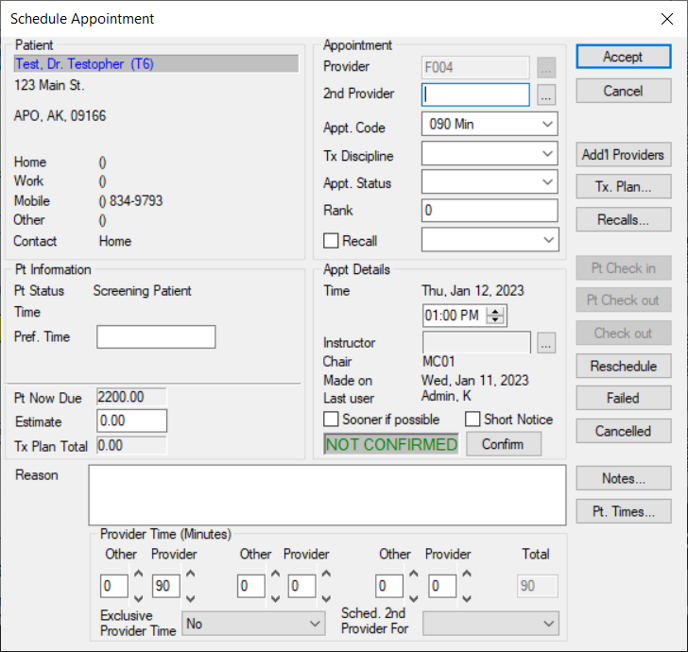Open Recalls dialog
The height and width of the screenshot is (652, 688).
pyautogui.click(x=624, y=219)
